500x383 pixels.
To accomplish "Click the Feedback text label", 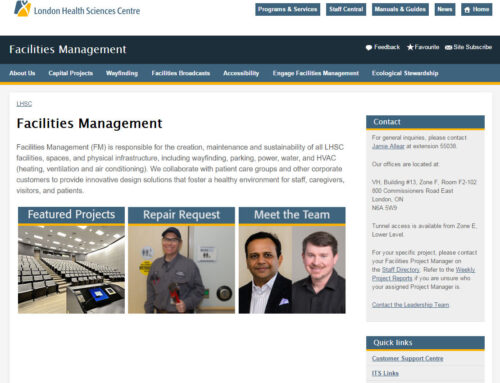I will click(x=387, y=47).
